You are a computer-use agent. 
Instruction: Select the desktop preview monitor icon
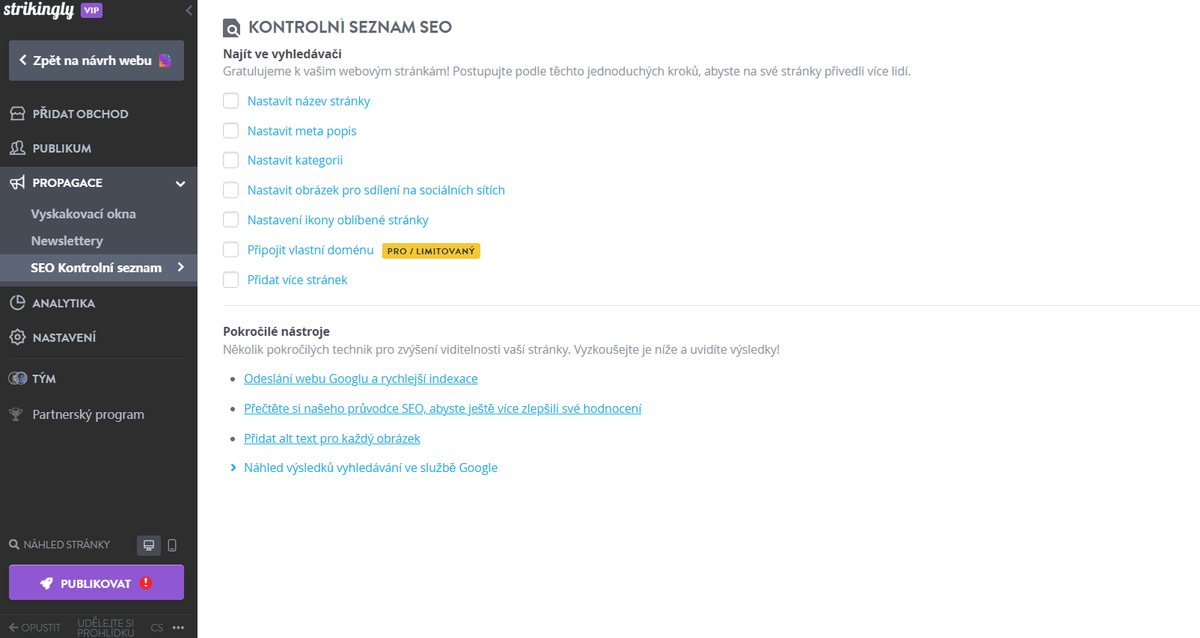(x=148, y=544)
